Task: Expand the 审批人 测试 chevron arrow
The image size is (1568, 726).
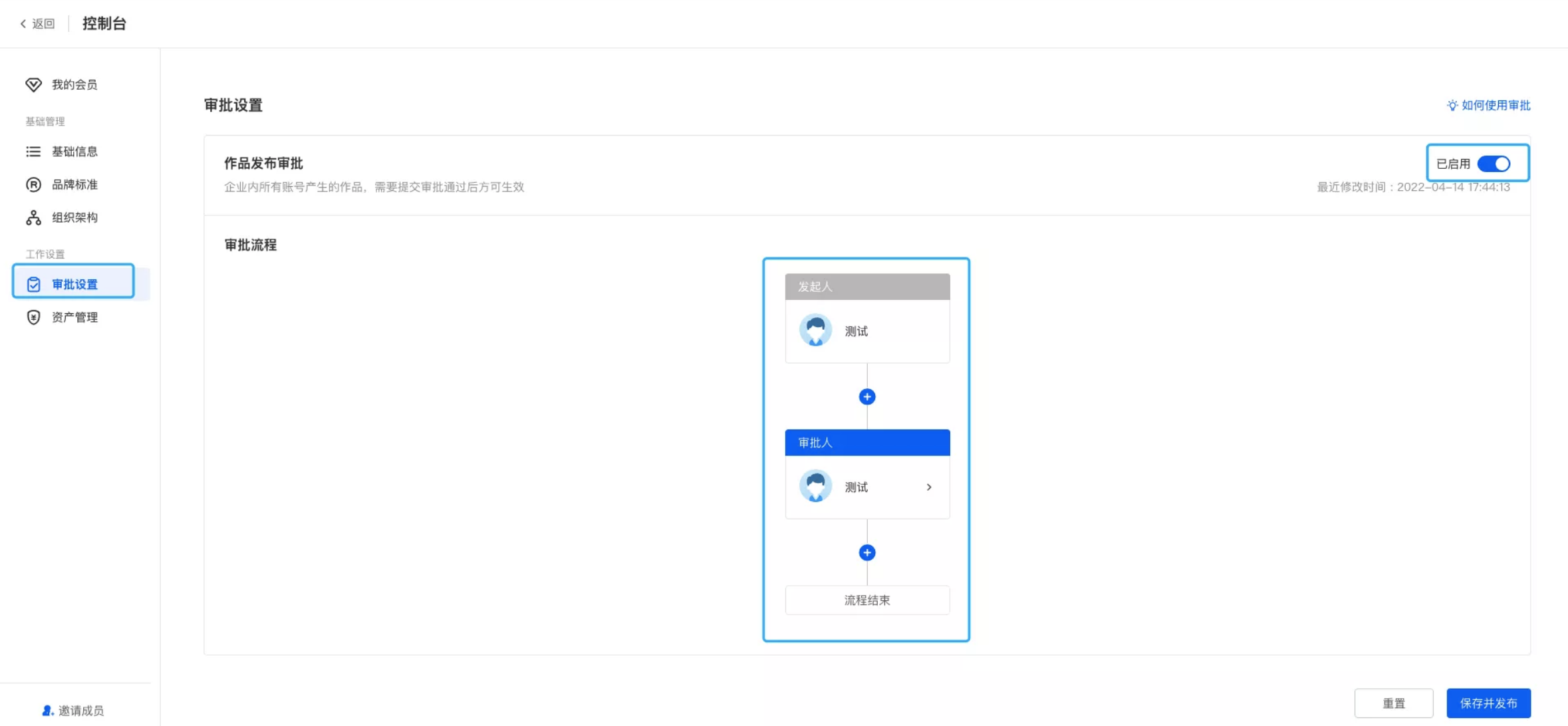Action: (x=929, y=487)
